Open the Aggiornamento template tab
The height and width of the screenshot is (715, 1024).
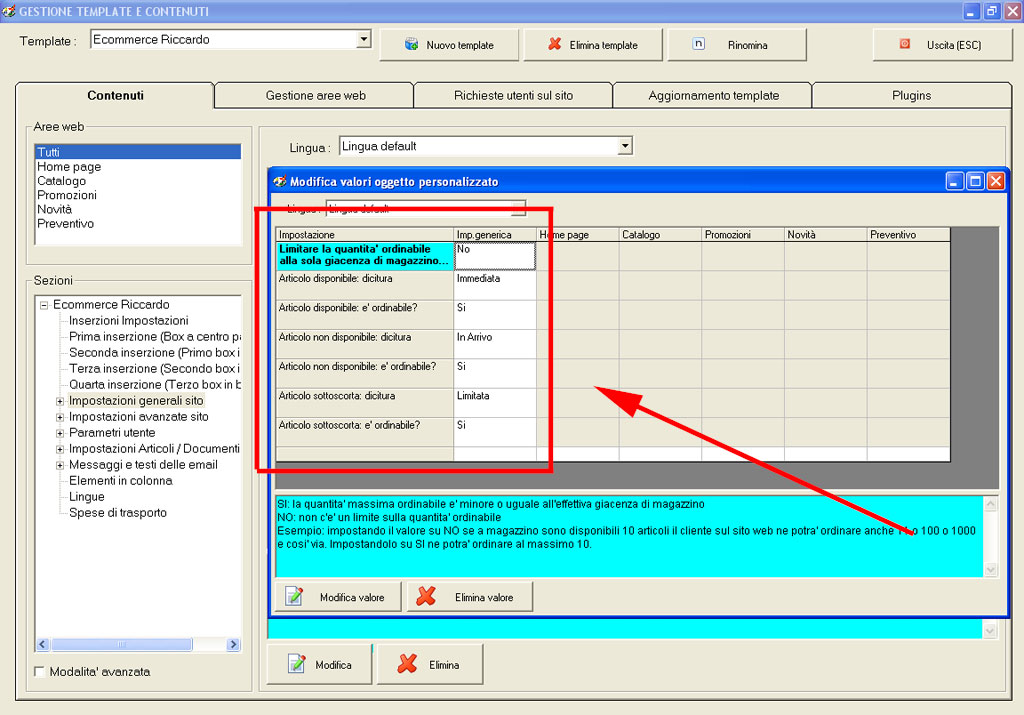(x=713, y=95)
